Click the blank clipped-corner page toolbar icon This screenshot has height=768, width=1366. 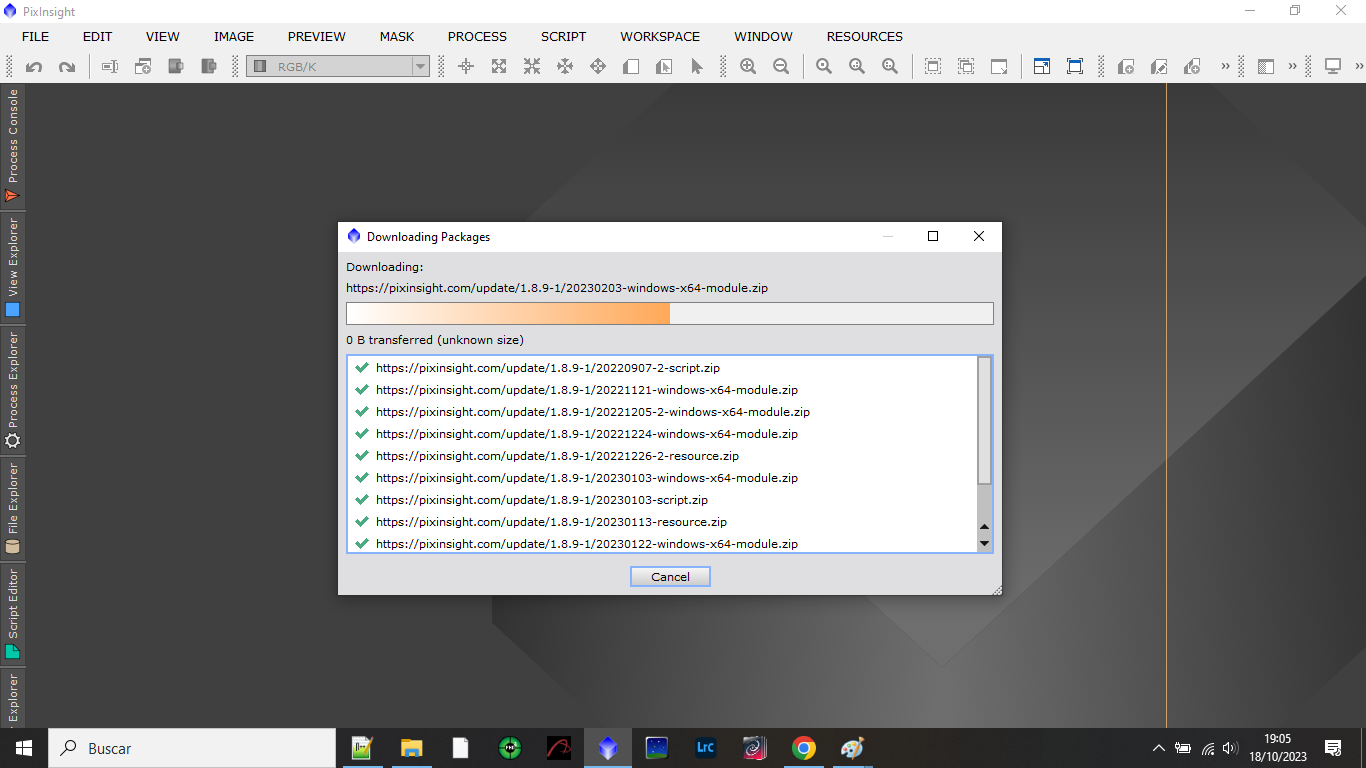631,67
